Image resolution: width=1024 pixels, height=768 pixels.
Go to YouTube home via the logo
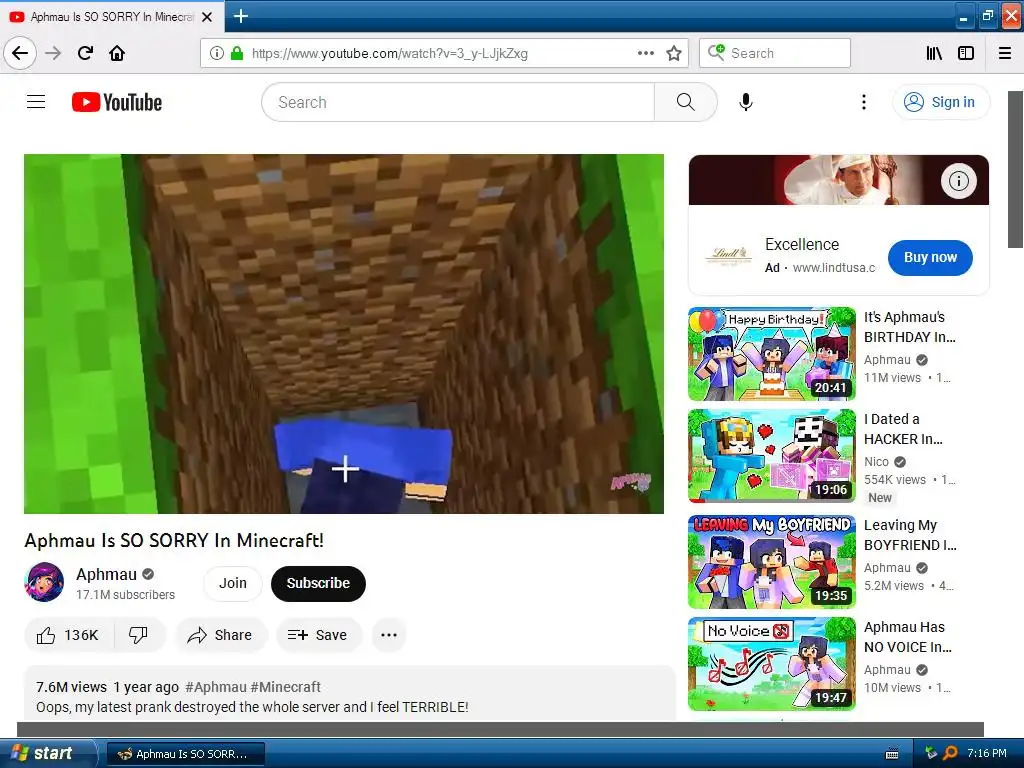pyautogui.click(x=117, y=102)
